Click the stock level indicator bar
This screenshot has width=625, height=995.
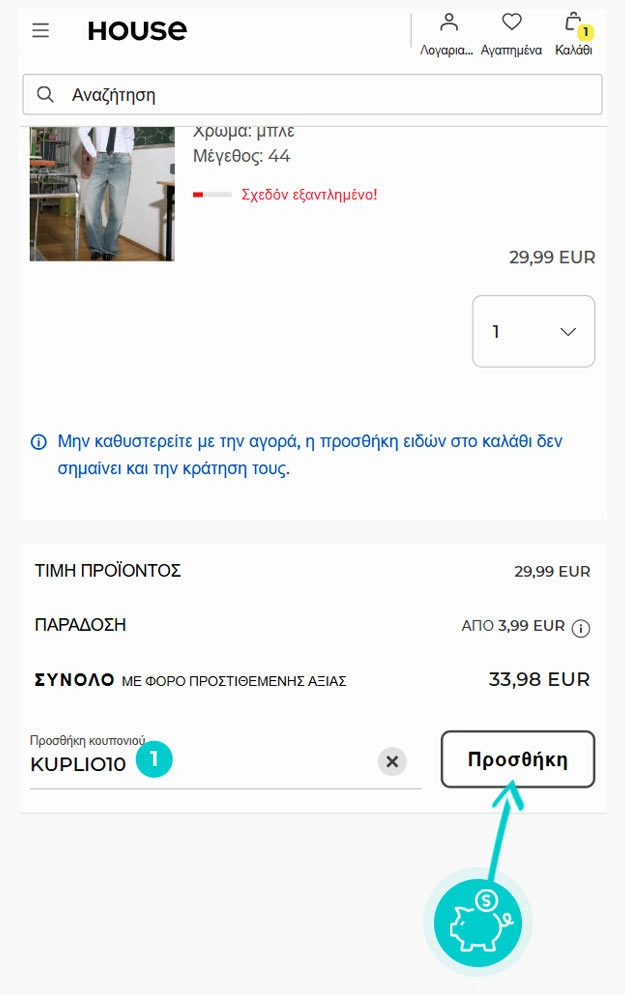click(x=212, y=194)
